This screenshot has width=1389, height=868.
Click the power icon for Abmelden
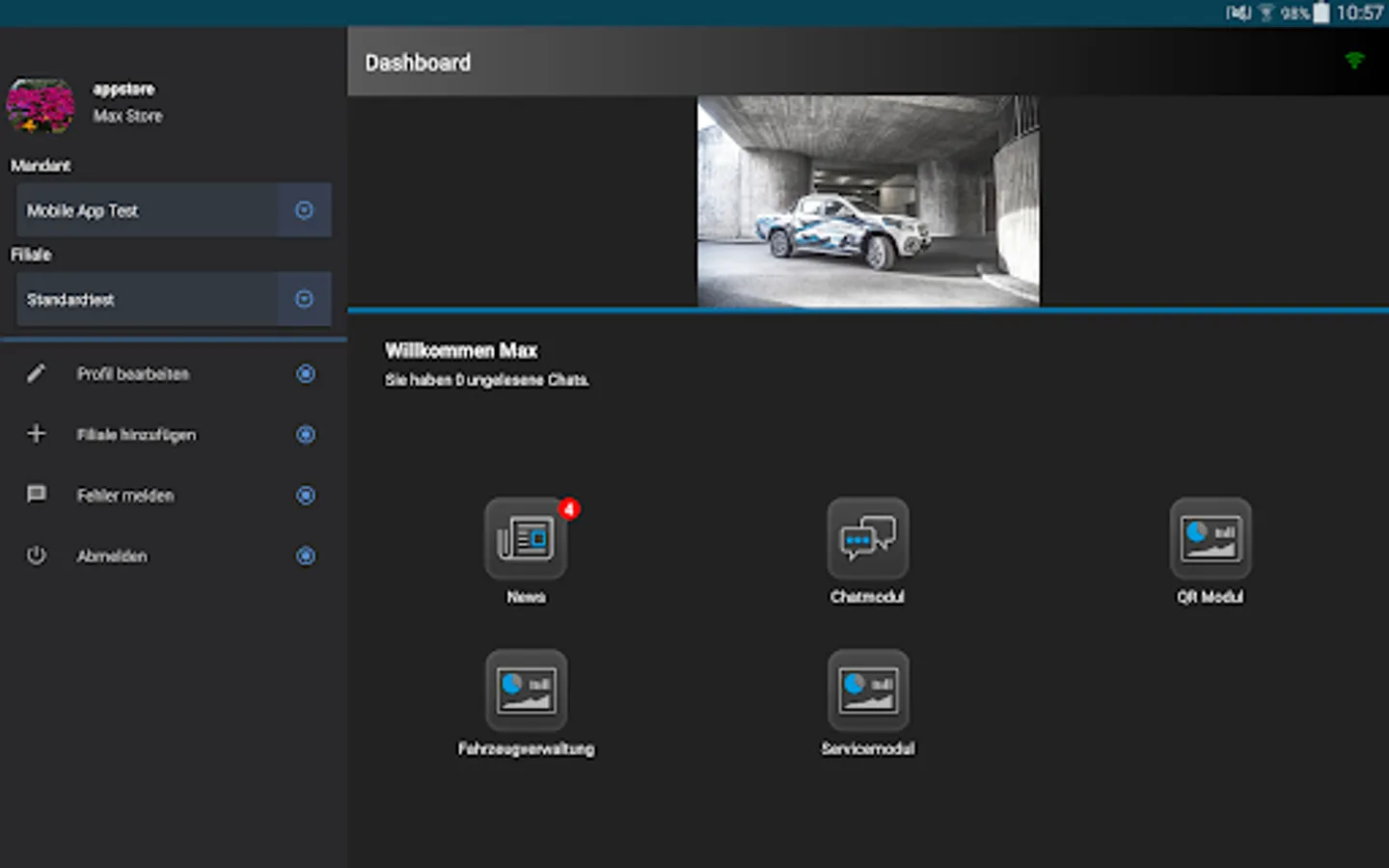pyautogui.click(x=36, y=556)
